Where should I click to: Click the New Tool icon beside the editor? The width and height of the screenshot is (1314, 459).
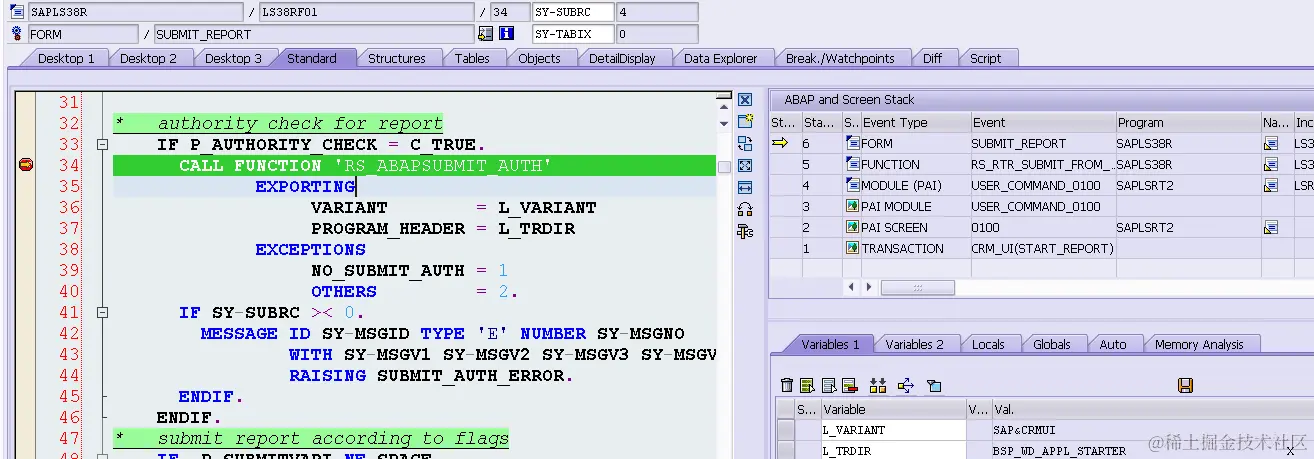pyautogui.click(x=744, y=122)
